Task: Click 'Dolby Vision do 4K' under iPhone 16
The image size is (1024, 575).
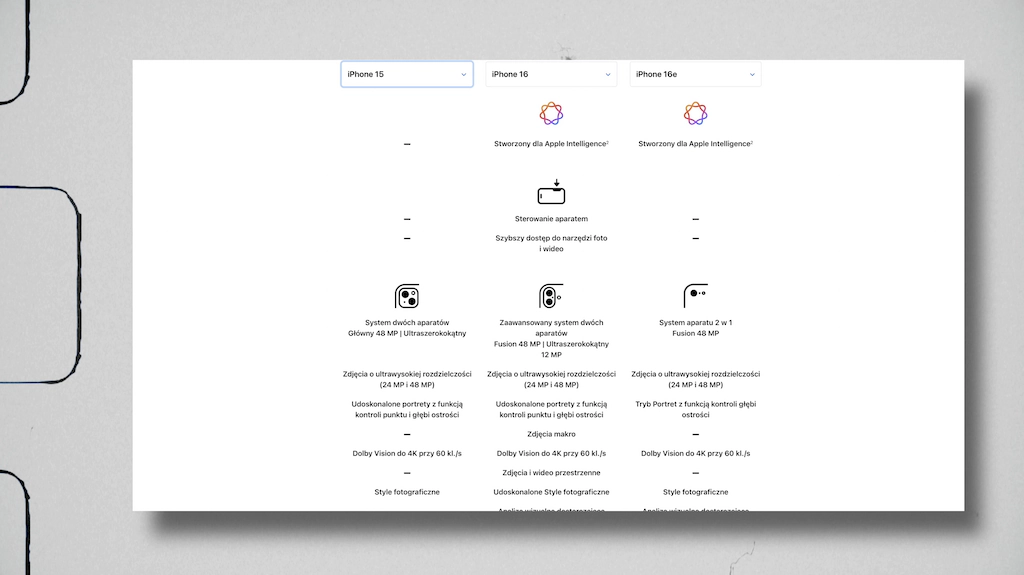Action: (551, 453)
